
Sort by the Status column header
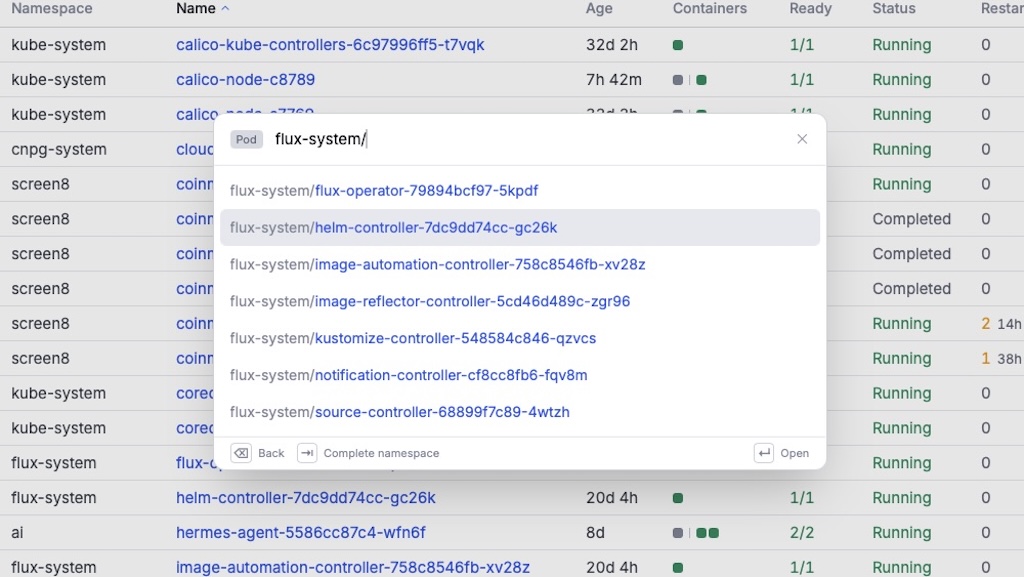click(x=894, y=8)
